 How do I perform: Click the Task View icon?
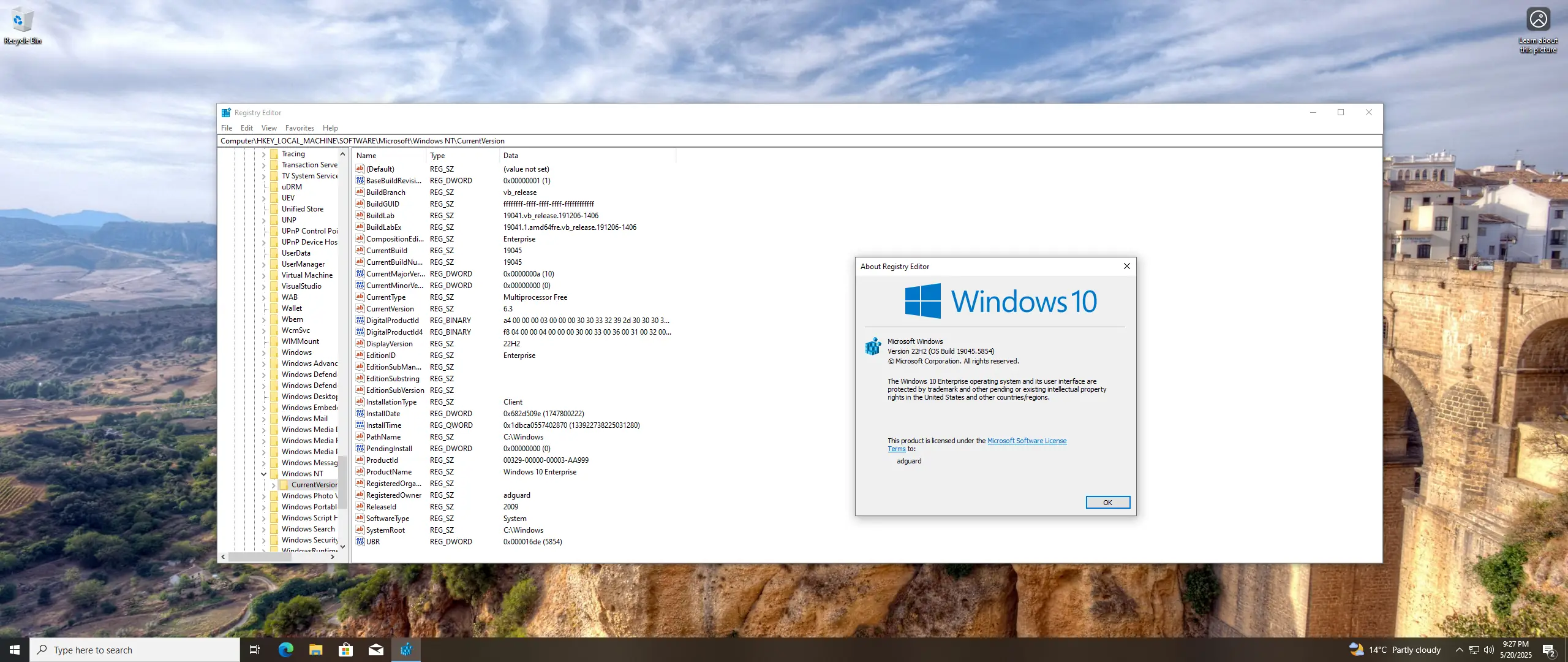coord(255,650)
